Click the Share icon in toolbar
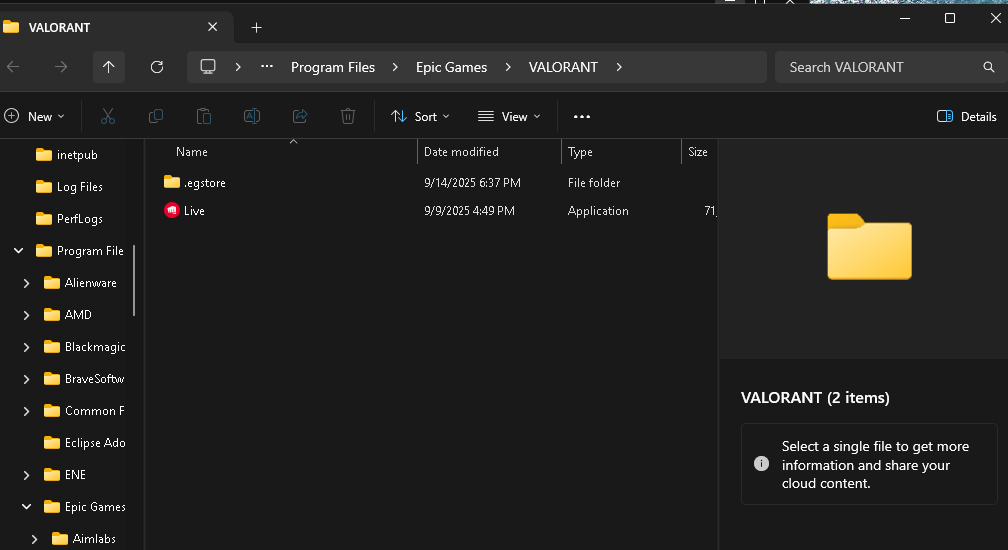Image resolution: width=1008 pixels, height=550 pixels. pos(300,116)
